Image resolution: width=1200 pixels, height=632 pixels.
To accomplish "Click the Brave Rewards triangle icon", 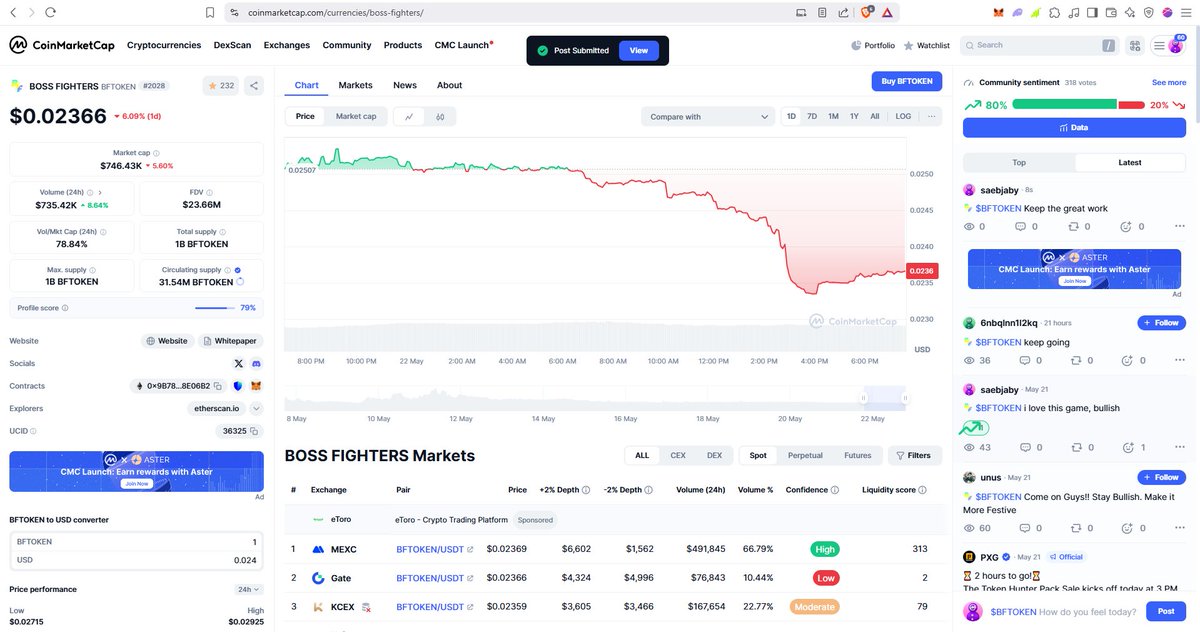I will coord(887,13).
